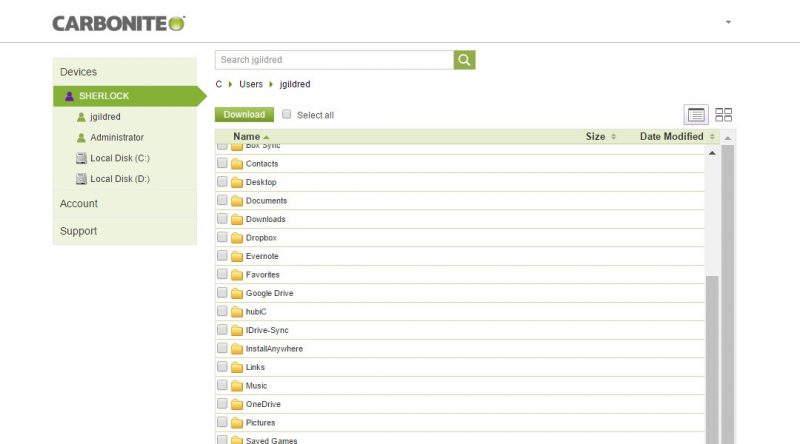The height and width of the screenshot is (444, 800).
Task: Click the InstallAnywhere folder icon
Action: tap(237, 349)
